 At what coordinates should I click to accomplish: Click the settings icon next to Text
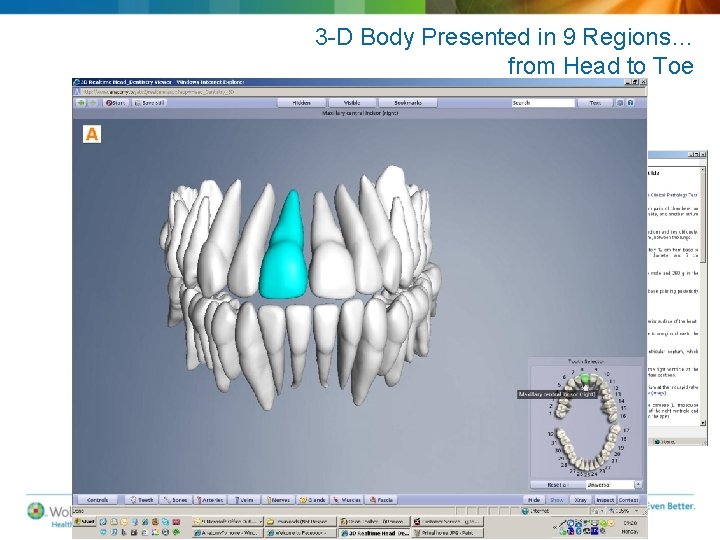point(620,103)
